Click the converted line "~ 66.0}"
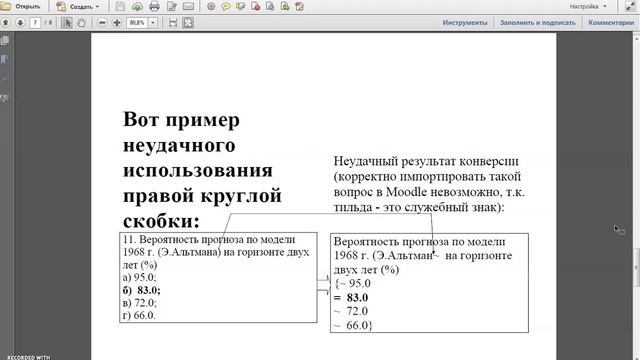640x360 pixels. [x=353, y=325]
